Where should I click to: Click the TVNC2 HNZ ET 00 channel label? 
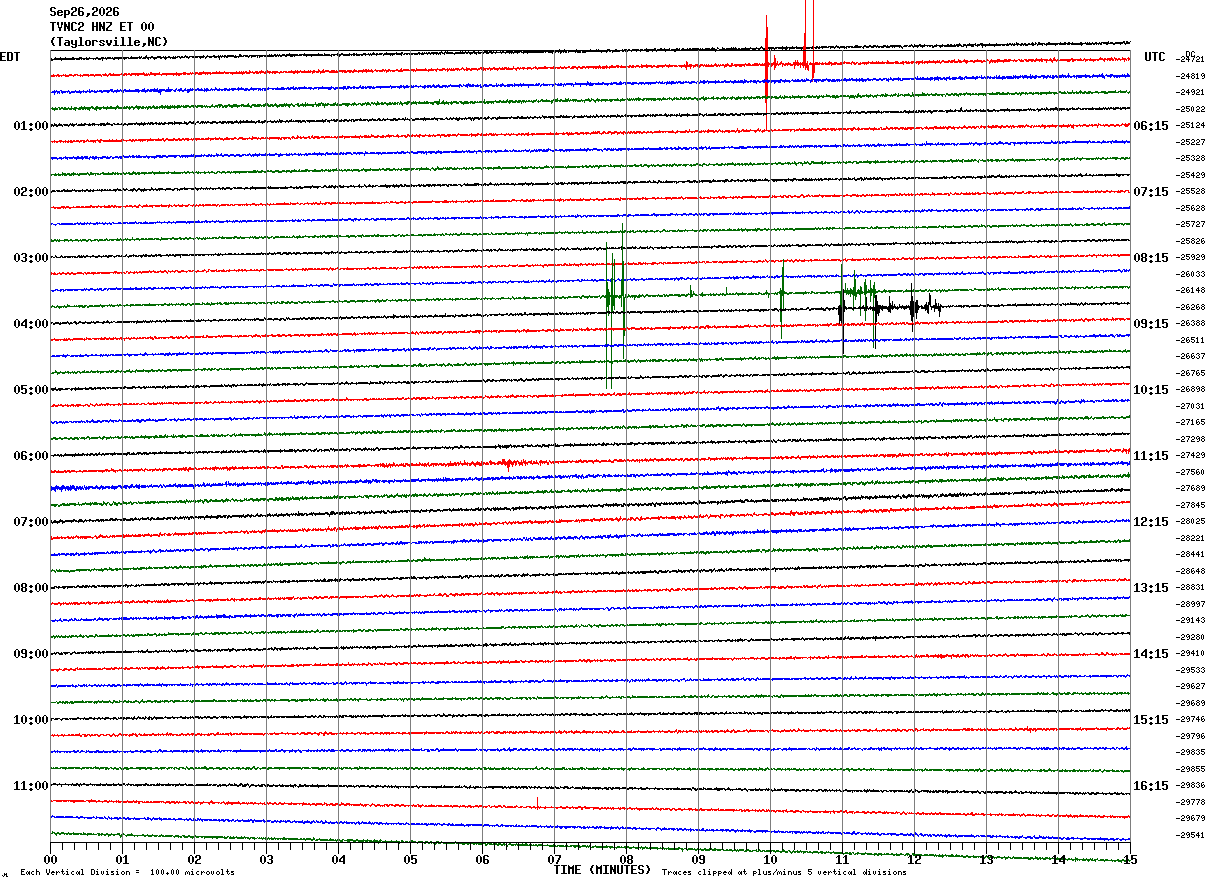(102, 27)
